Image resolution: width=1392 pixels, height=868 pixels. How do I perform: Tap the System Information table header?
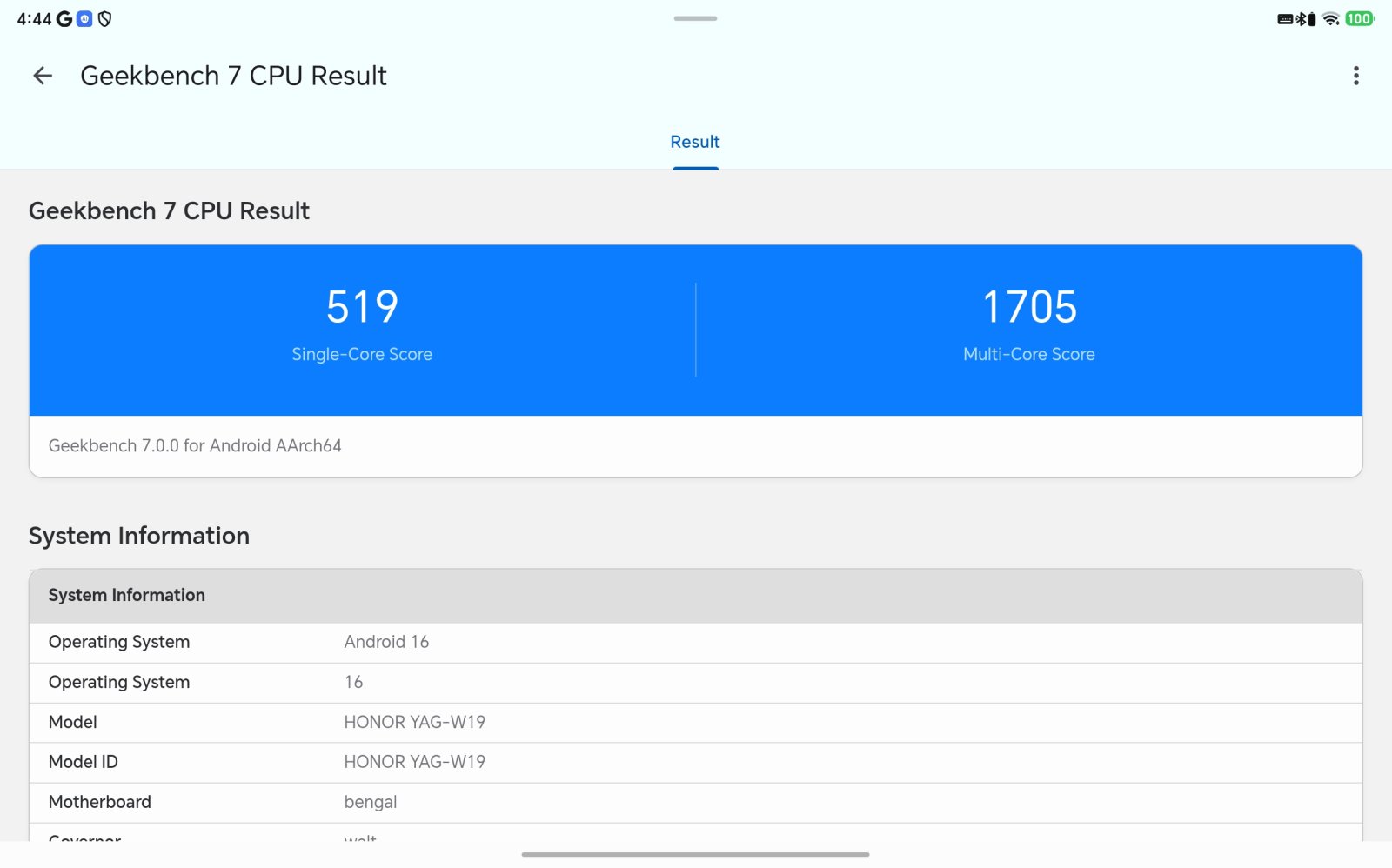695,596
